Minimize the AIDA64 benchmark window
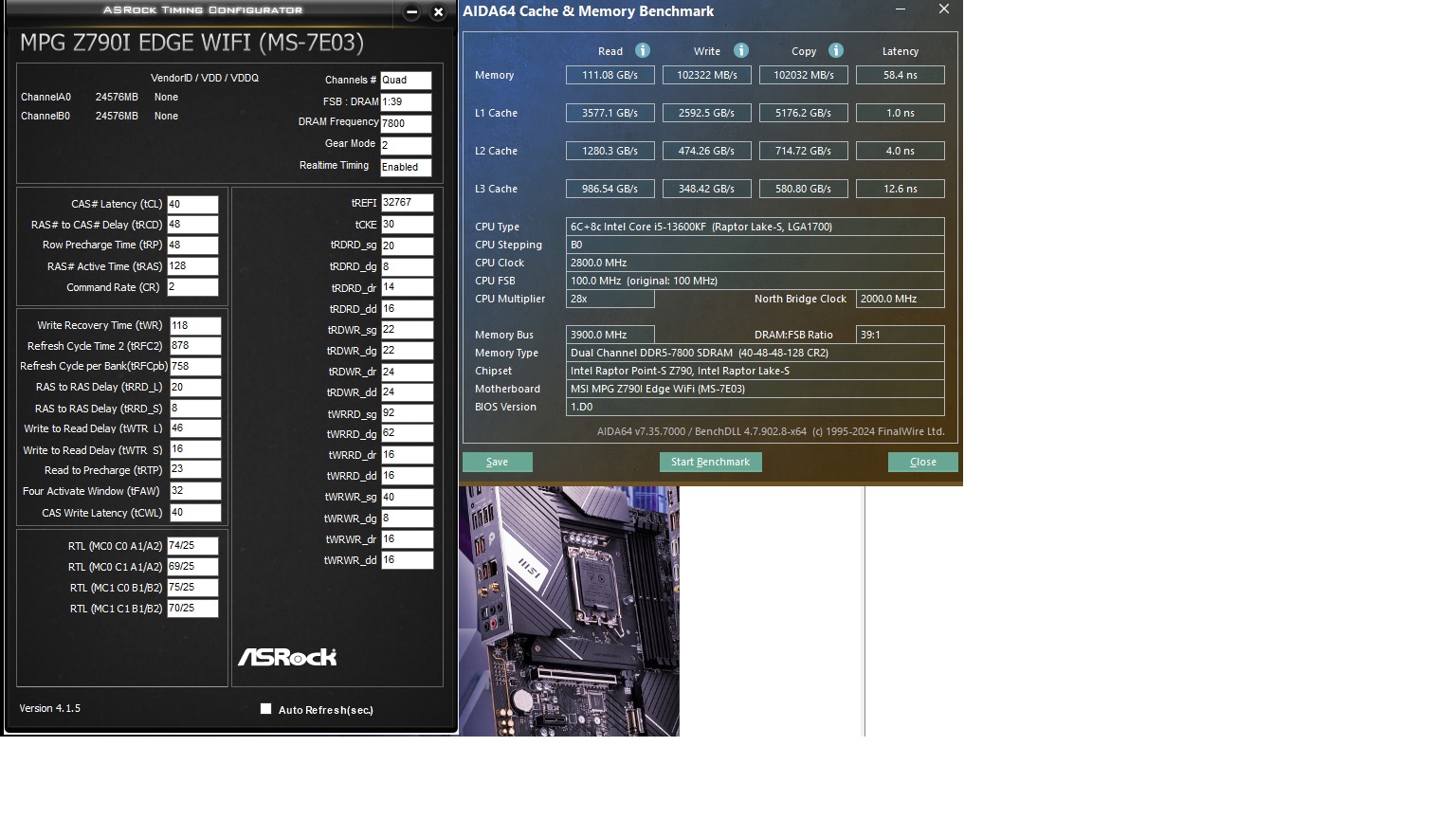The image size is (1456, 819). [901, 9]
